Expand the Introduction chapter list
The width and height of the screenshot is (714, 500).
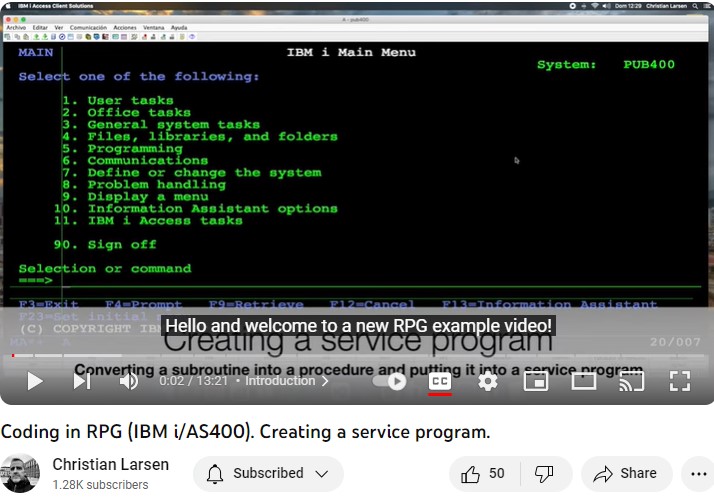(x=287, y=381)
